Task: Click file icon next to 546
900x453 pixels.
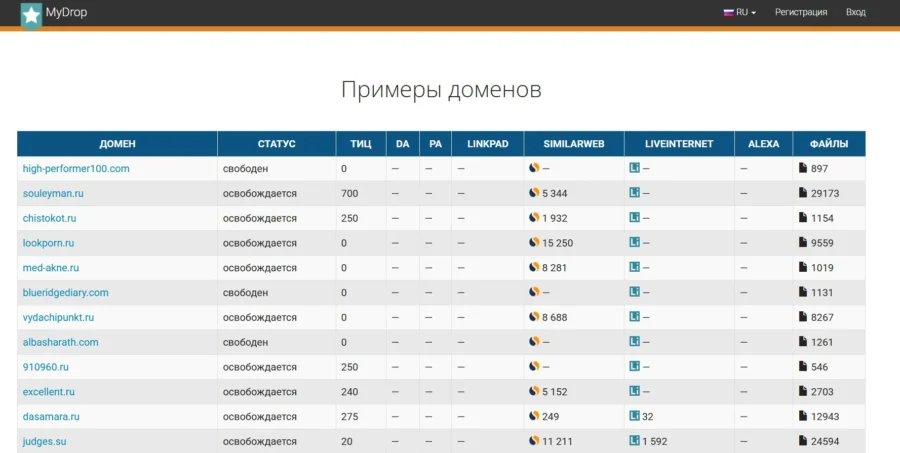Action: (x=803, y=366)
